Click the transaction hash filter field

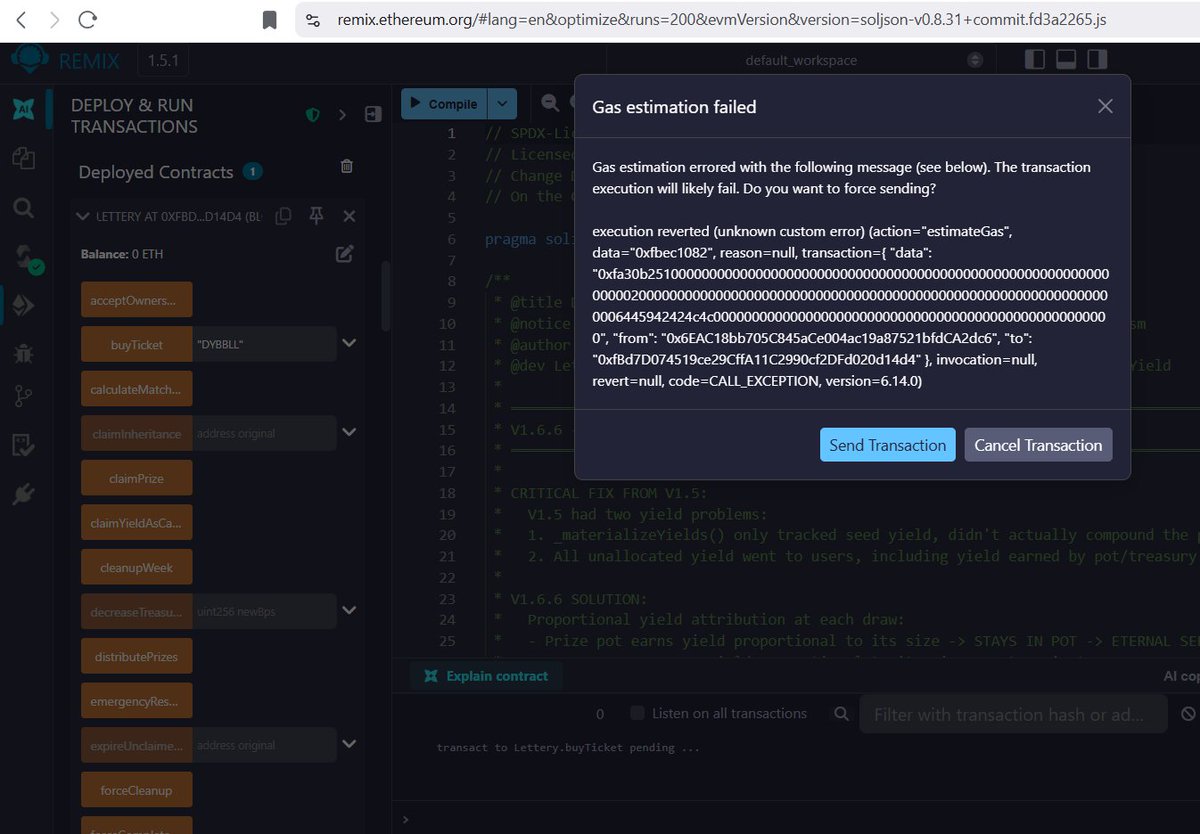pyautogui.click(x=1013, y=713)
